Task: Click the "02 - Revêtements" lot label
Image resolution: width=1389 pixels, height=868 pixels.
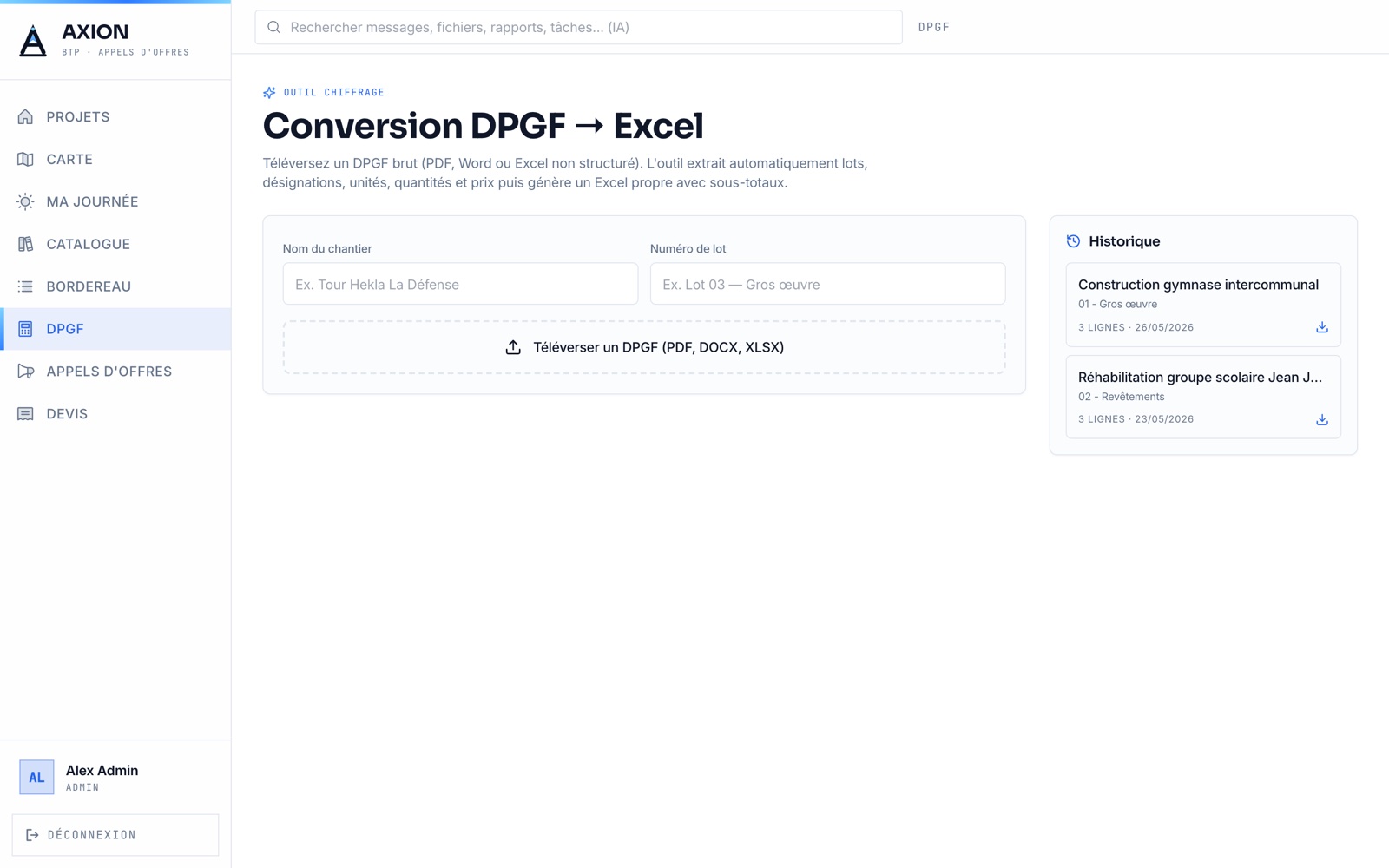Action: 1122,397
